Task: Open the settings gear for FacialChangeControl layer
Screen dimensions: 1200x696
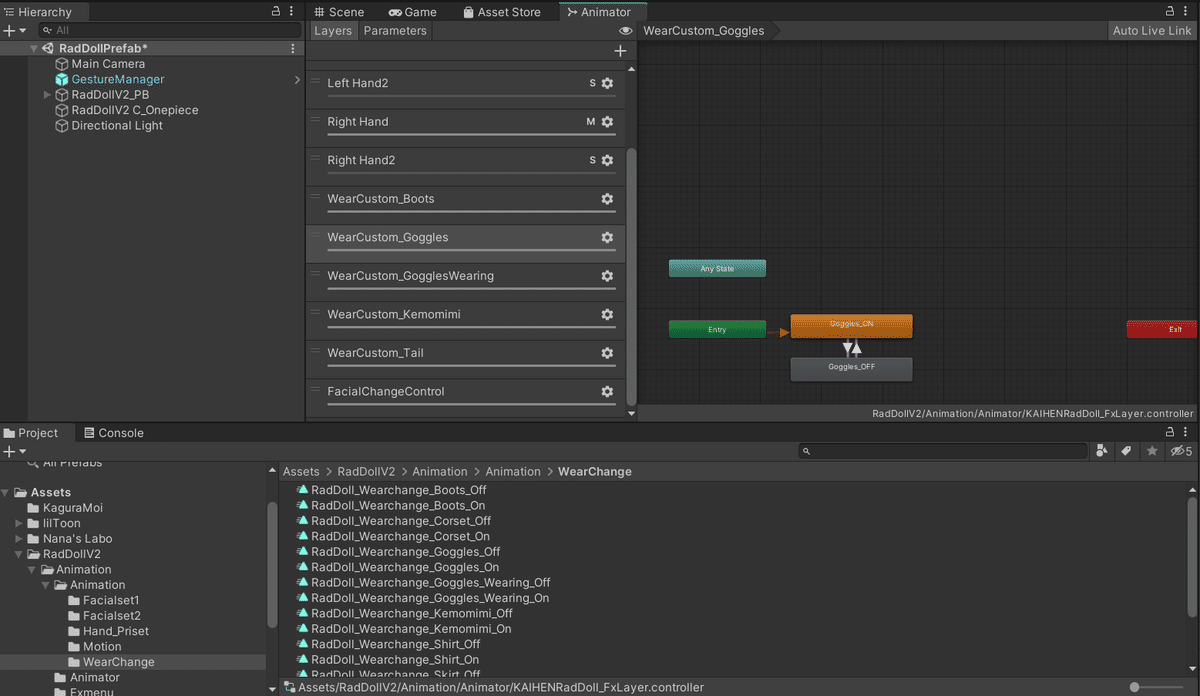Action: [x=607, y=392]
